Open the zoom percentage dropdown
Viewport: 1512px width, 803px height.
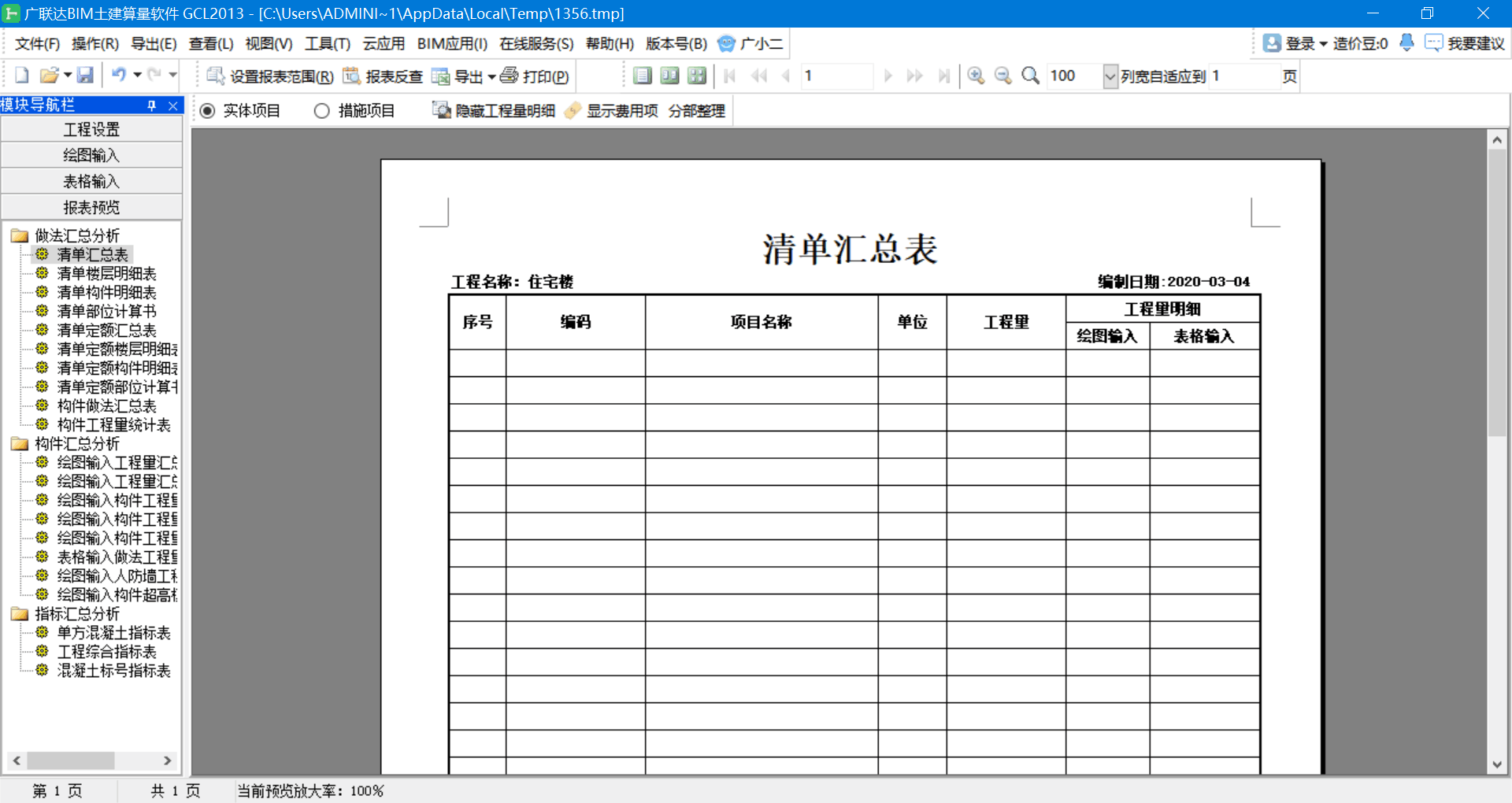(x=1110, y=76)
